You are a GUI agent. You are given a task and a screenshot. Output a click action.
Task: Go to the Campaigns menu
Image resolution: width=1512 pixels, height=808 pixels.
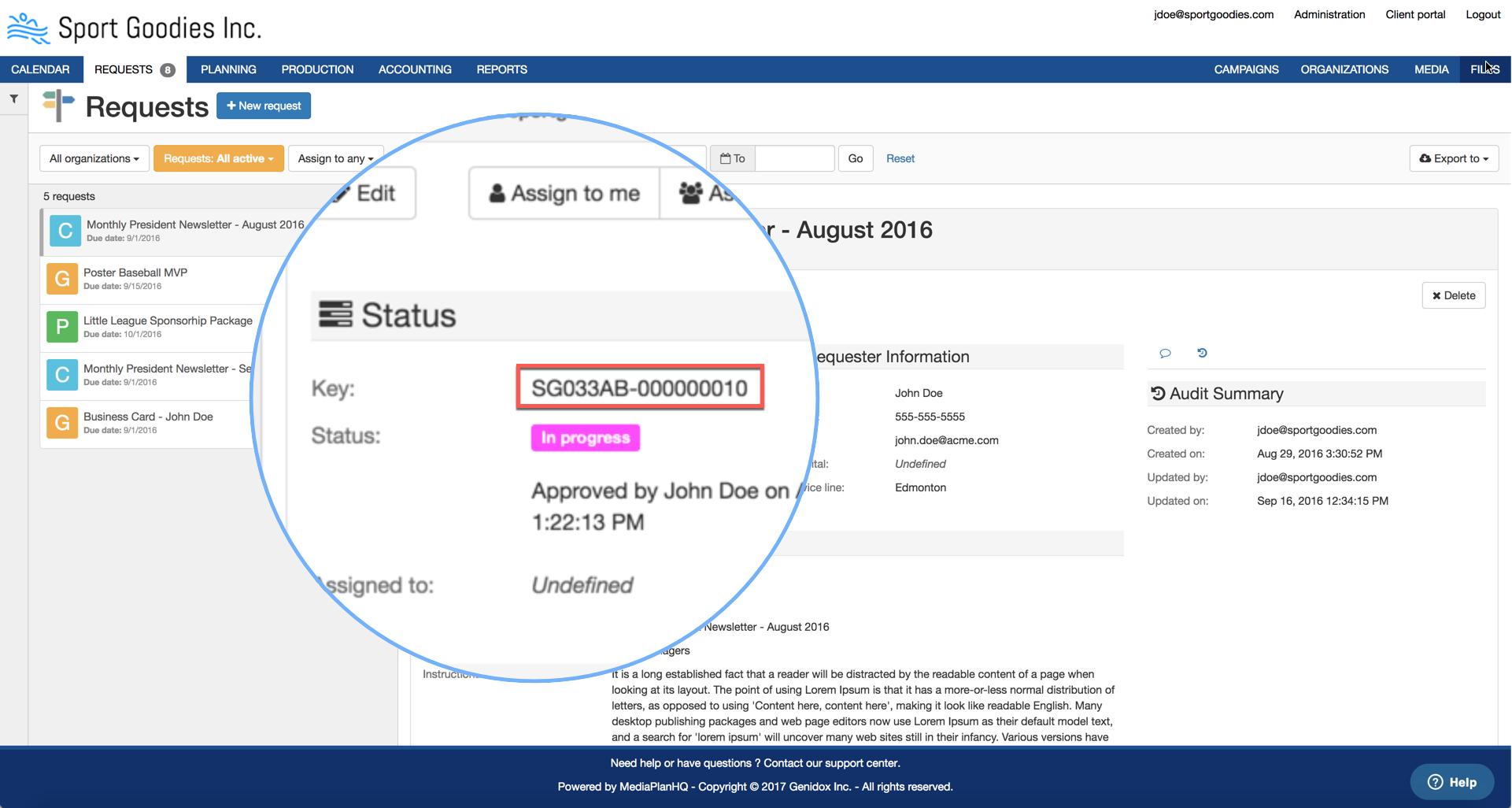1246,69
